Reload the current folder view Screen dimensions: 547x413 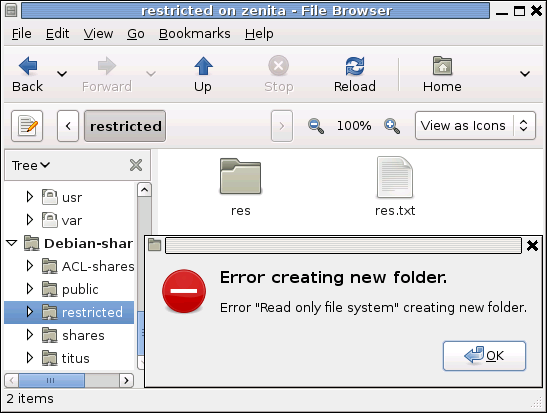pyautogui.click(x=355, y=66)
